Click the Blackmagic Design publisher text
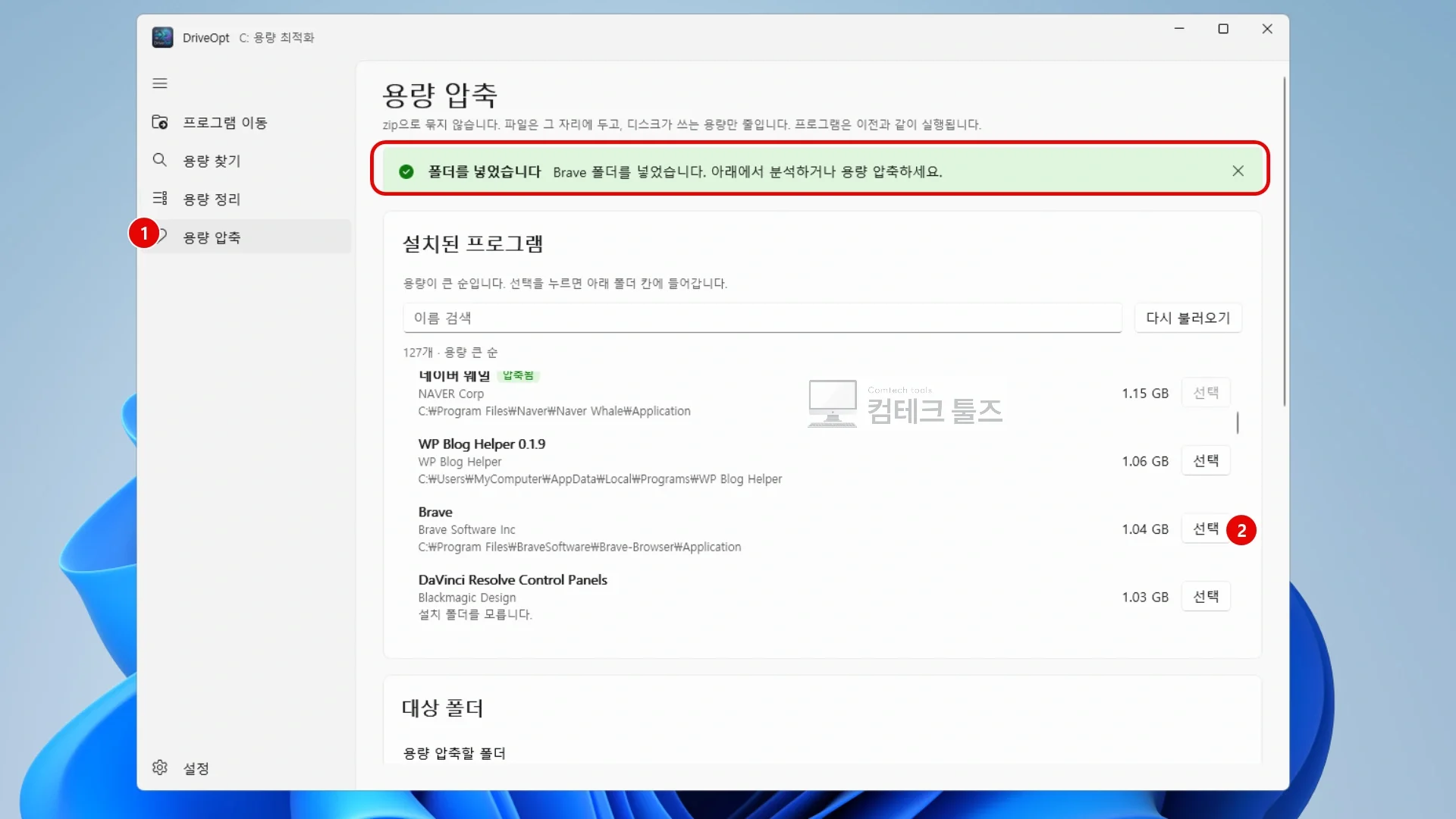Screen dimensions: 1456x819 pyautogui.click(x=467, y=598)
